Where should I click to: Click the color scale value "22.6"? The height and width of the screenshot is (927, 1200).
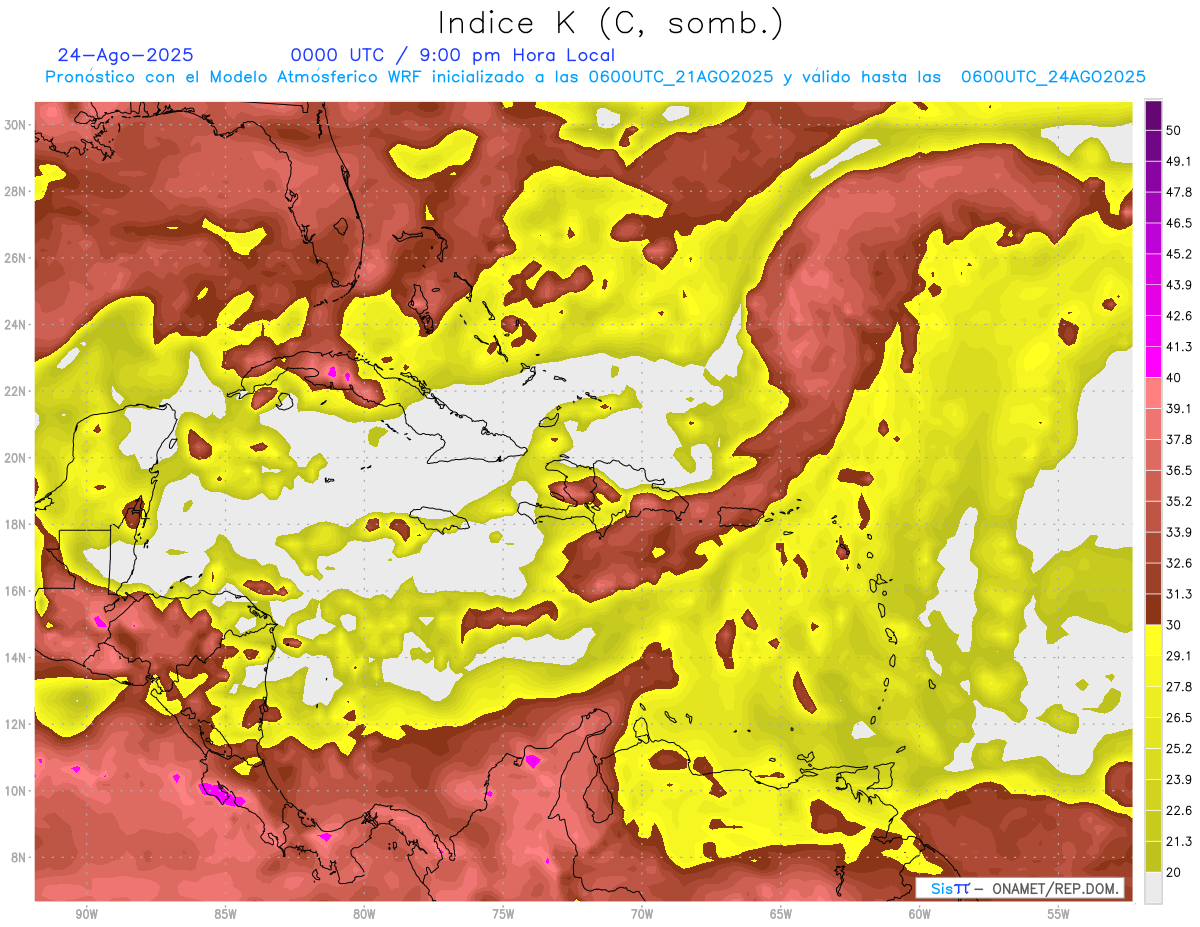(x=1179, y=811)
